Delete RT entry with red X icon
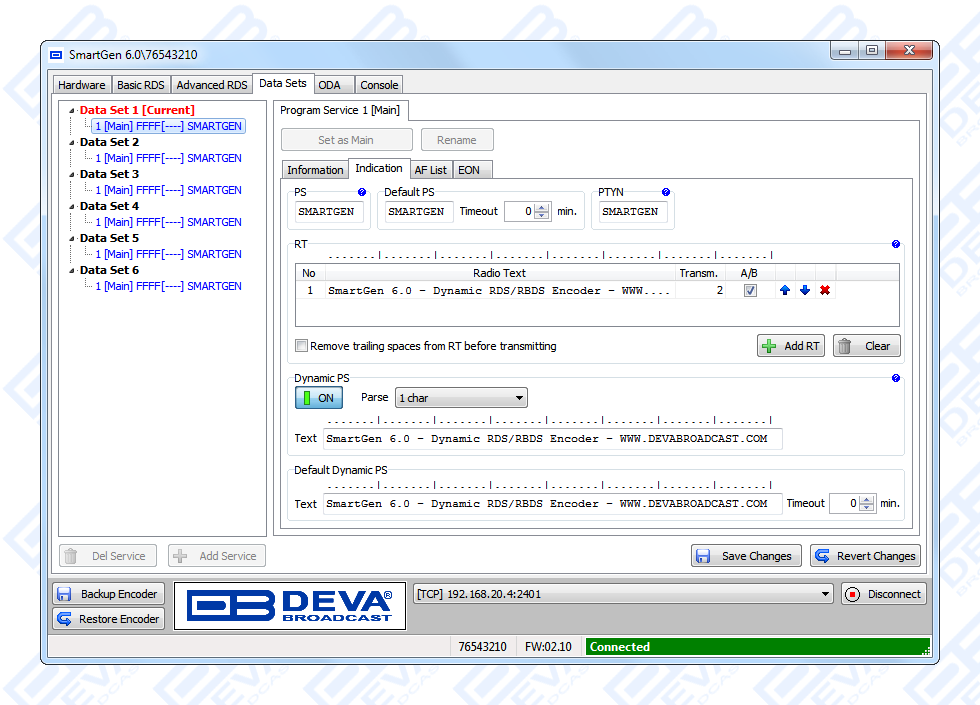 click(825, 291)
